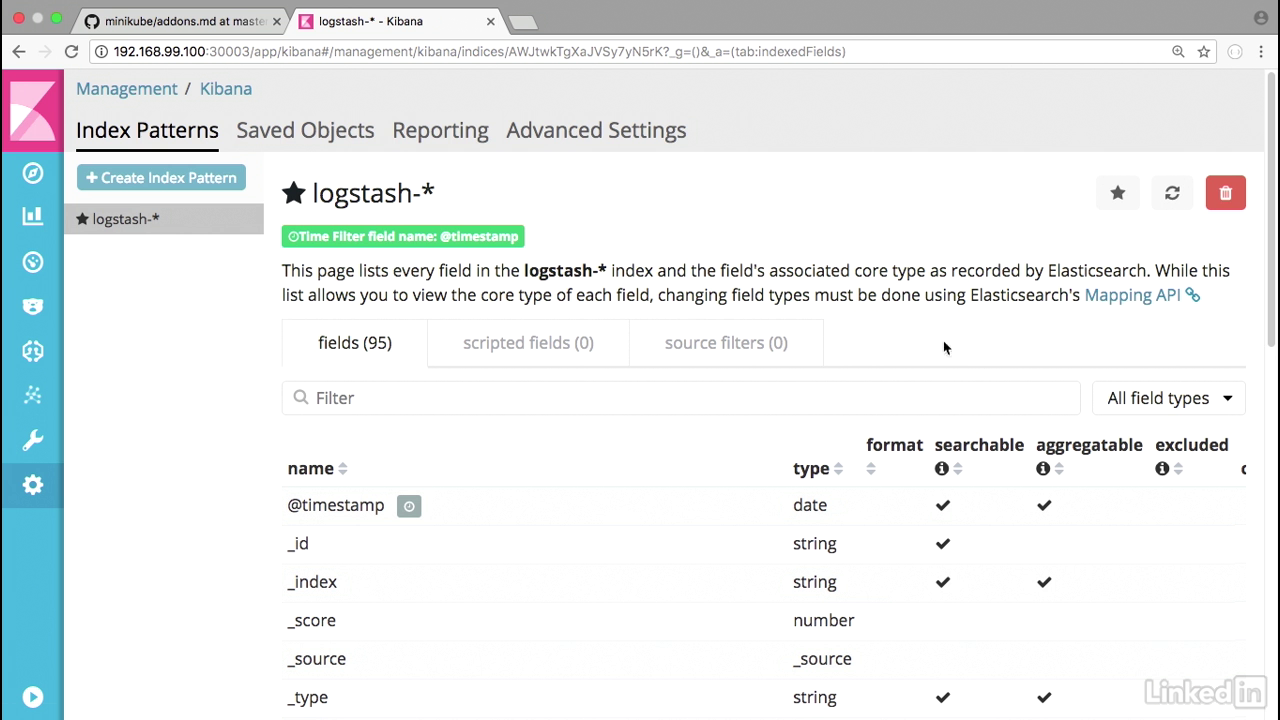Open the Chrome three-dot menu
Image resolution: width=1280 pixels, height=720 pixels.
[x=1261, y=51]
